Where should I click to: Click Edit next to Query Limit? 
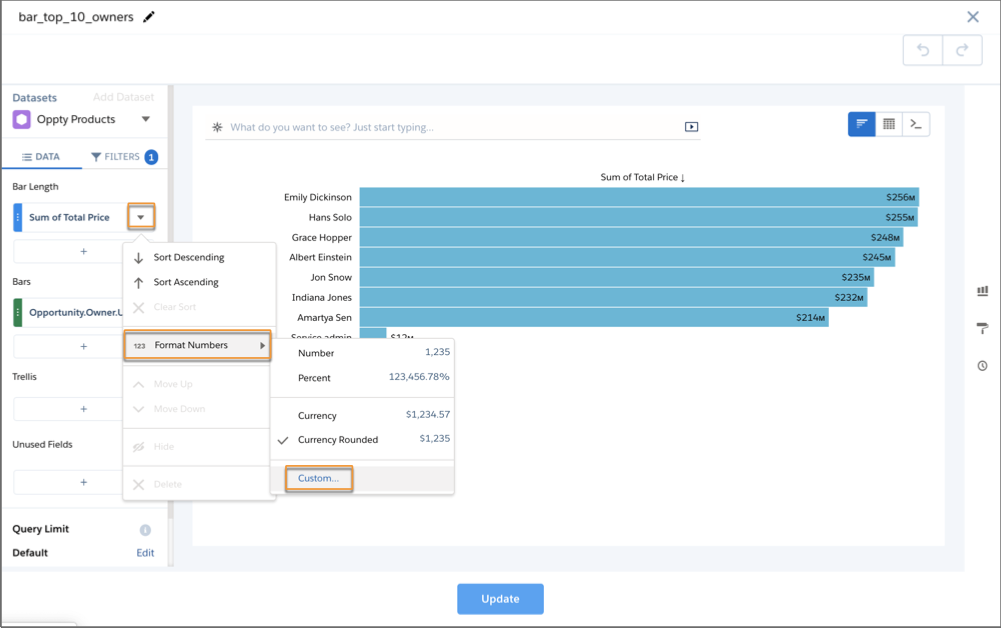coord(145,553)
